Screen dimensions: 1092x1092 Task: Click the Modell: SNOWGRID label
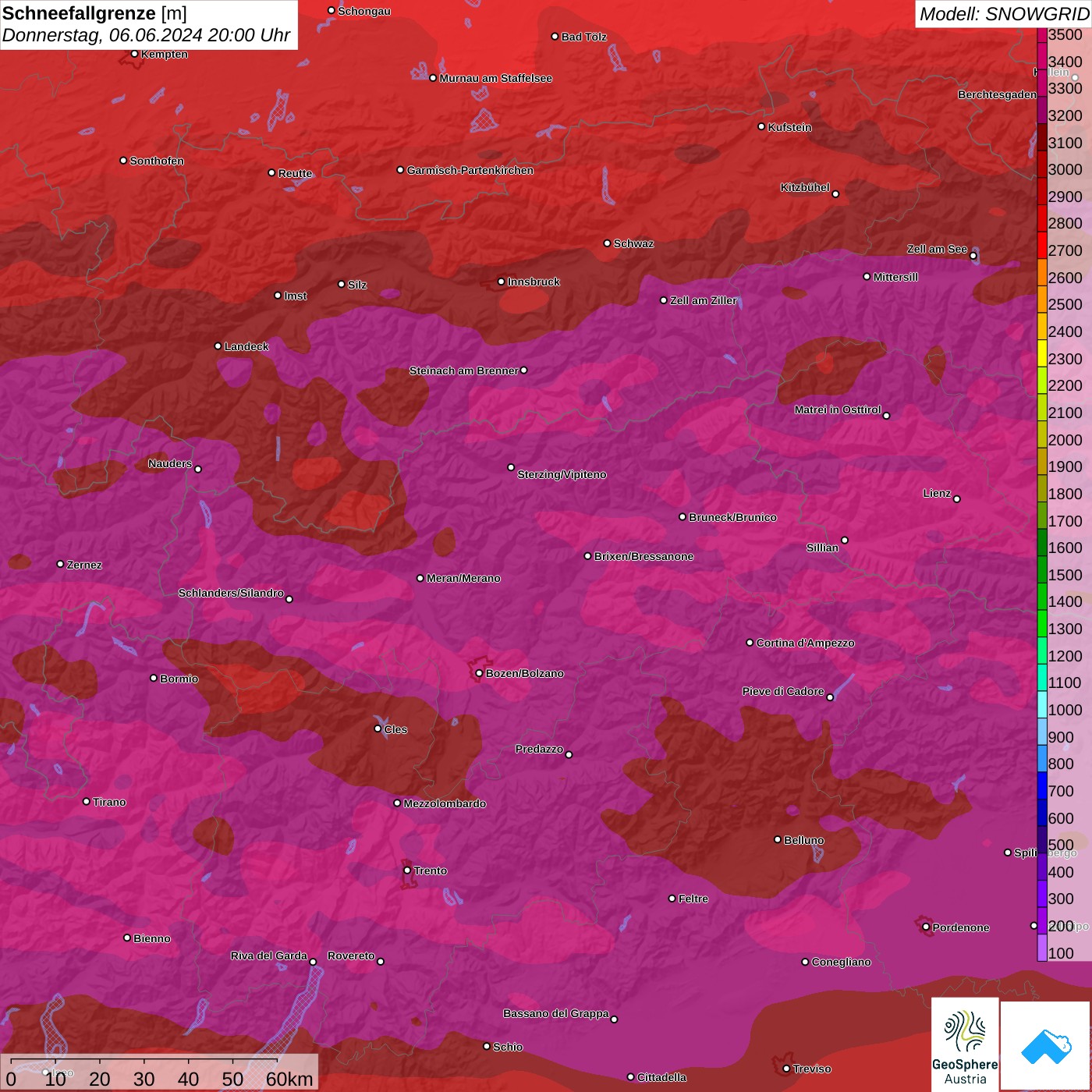pyautogui.click(x=1003, y=13)
